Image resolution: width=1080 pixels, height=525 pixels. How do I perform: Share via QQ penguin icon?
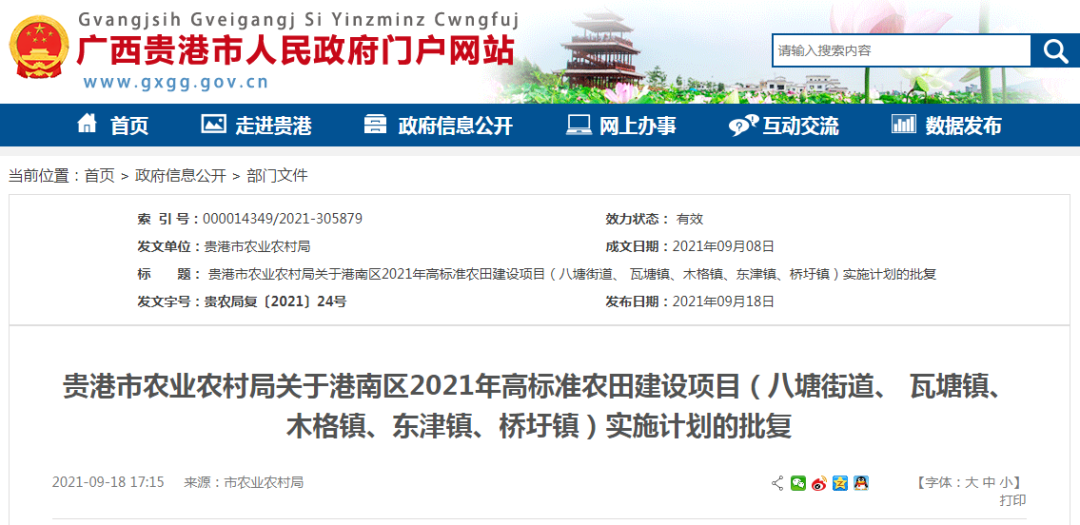861,483
